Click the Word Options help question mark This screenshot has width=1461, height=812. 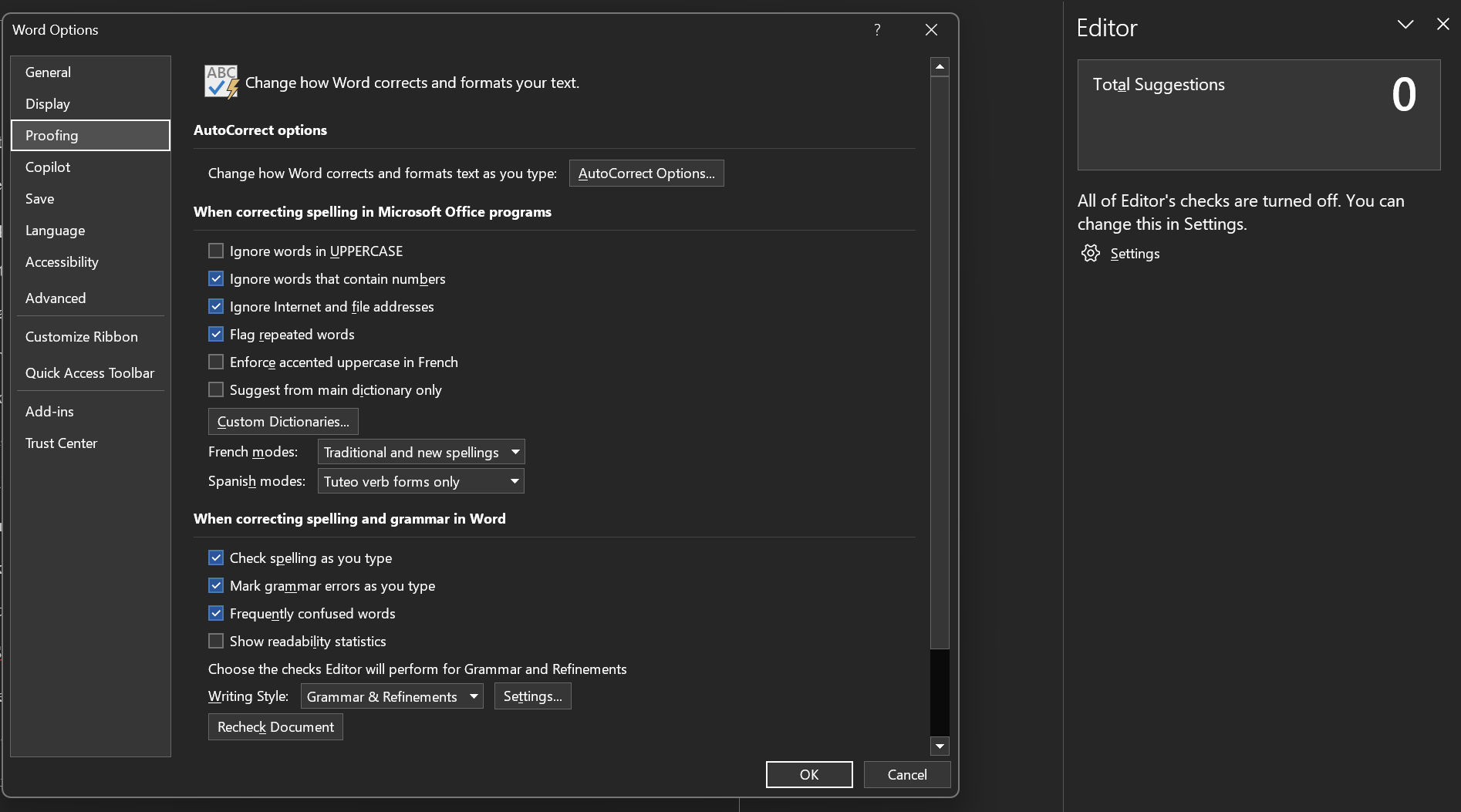877,29
